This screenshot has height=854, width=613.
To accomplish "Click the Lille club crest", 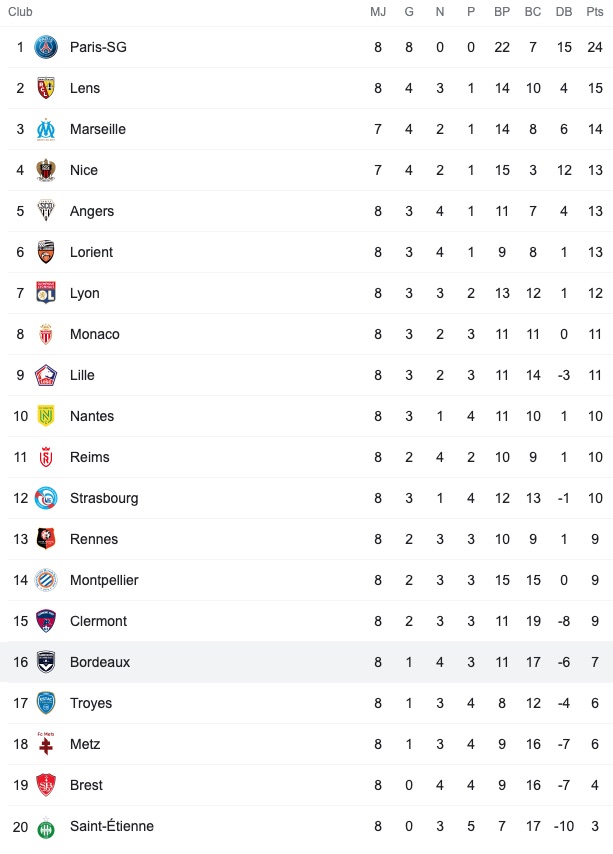I will click(46, 375).
